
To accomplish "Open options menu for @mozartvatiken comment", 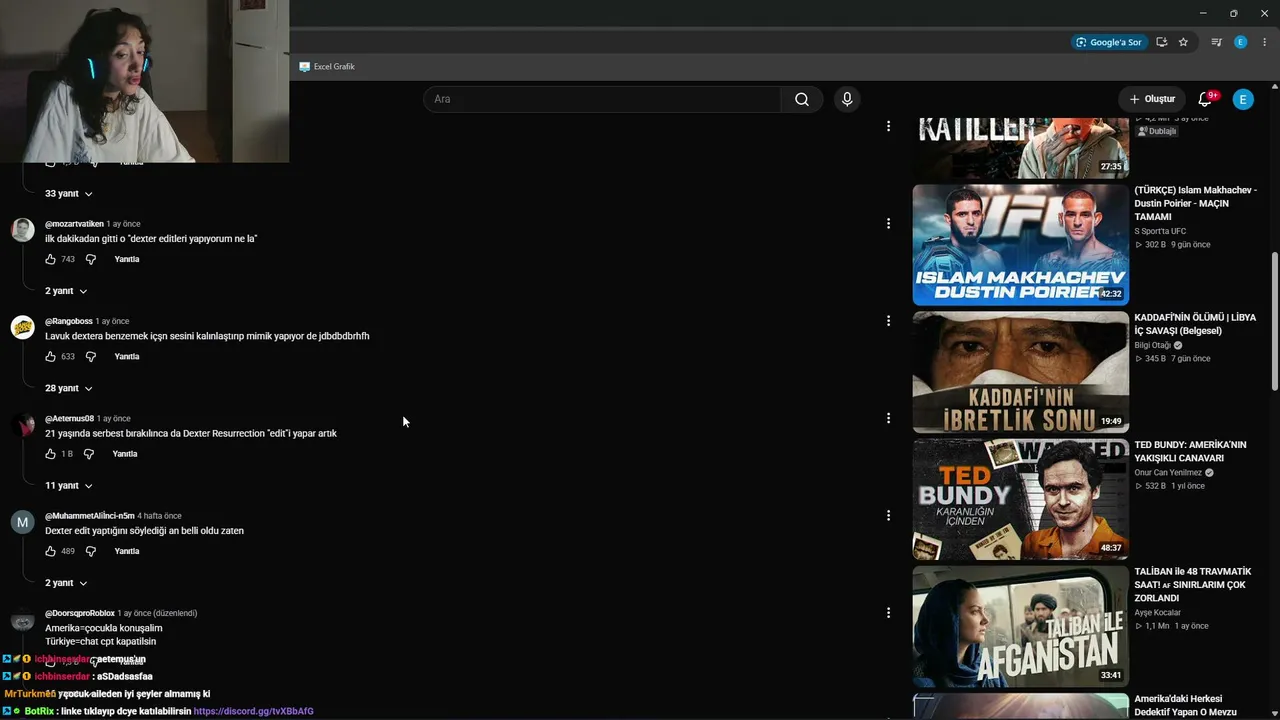I will pyautogui.click(x=888, y=224).
